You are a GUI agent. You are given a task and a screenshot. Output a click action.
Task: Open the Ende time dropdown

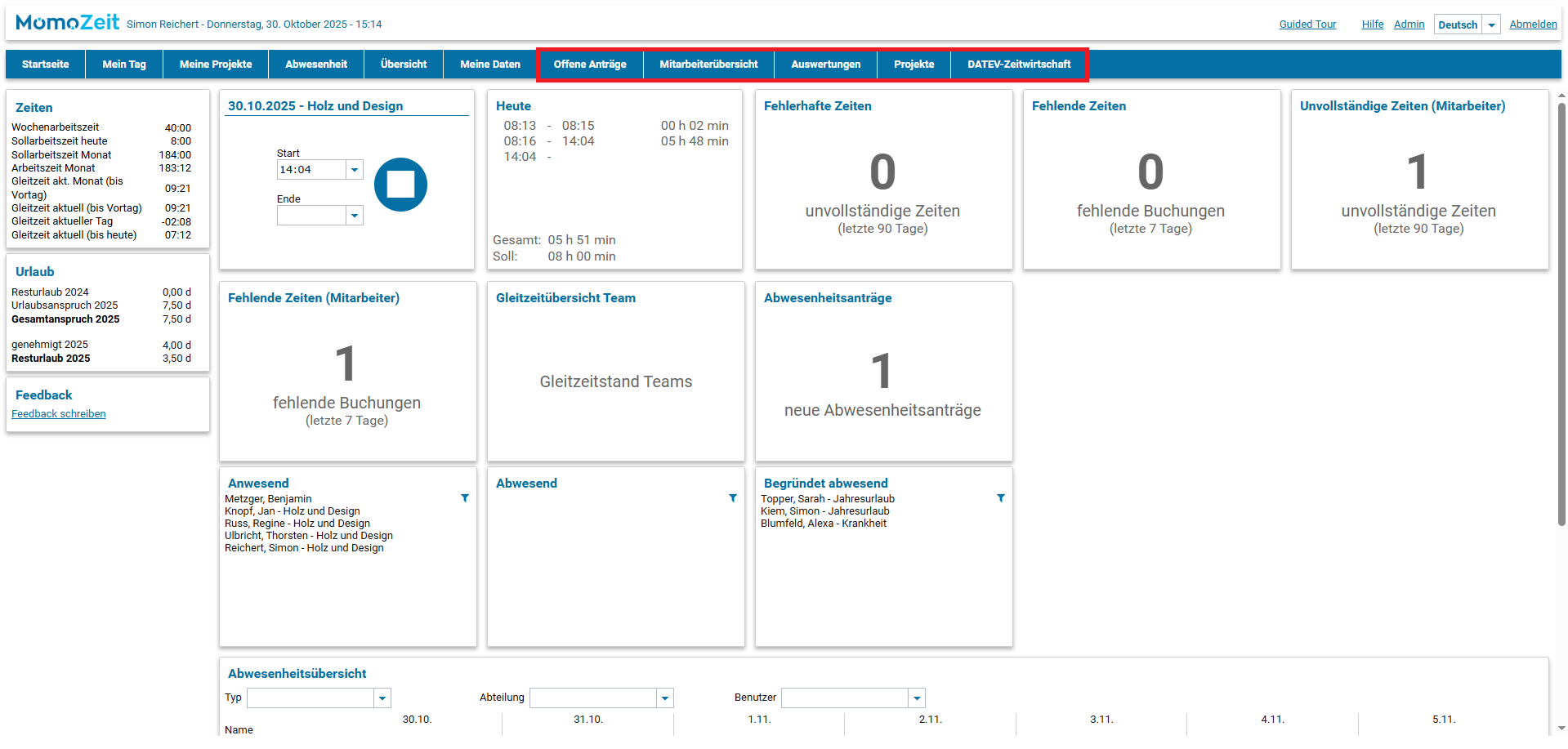click(355, 216)
